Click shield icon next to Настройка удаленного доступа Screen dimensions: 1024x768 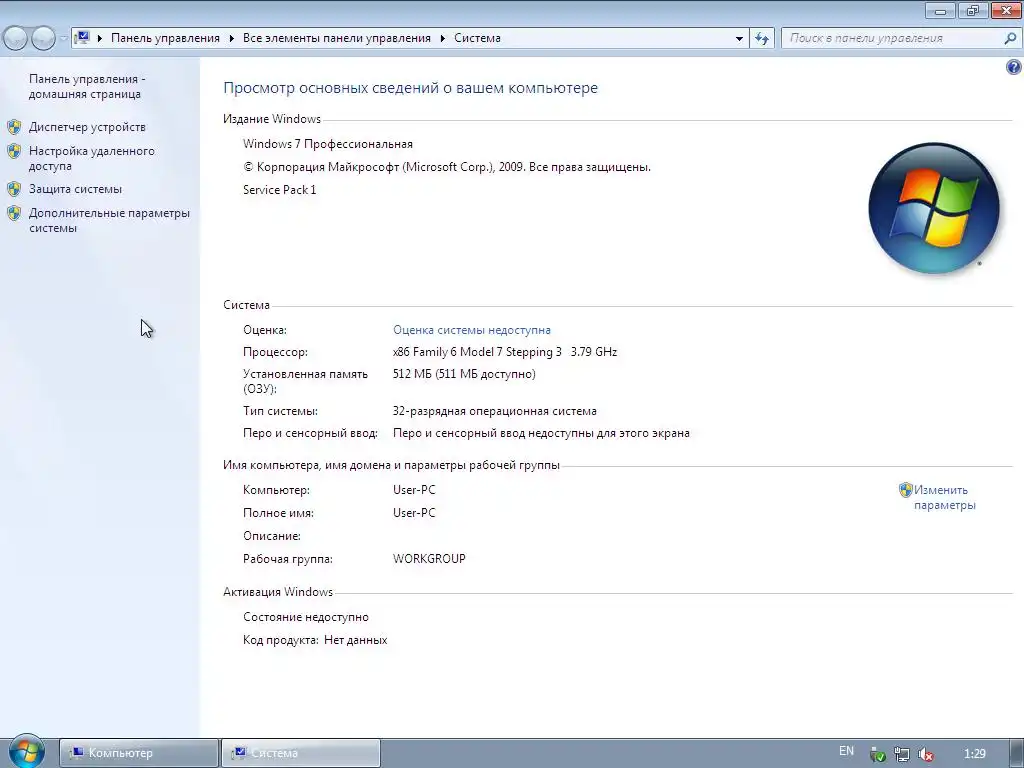tap(14, 151)
